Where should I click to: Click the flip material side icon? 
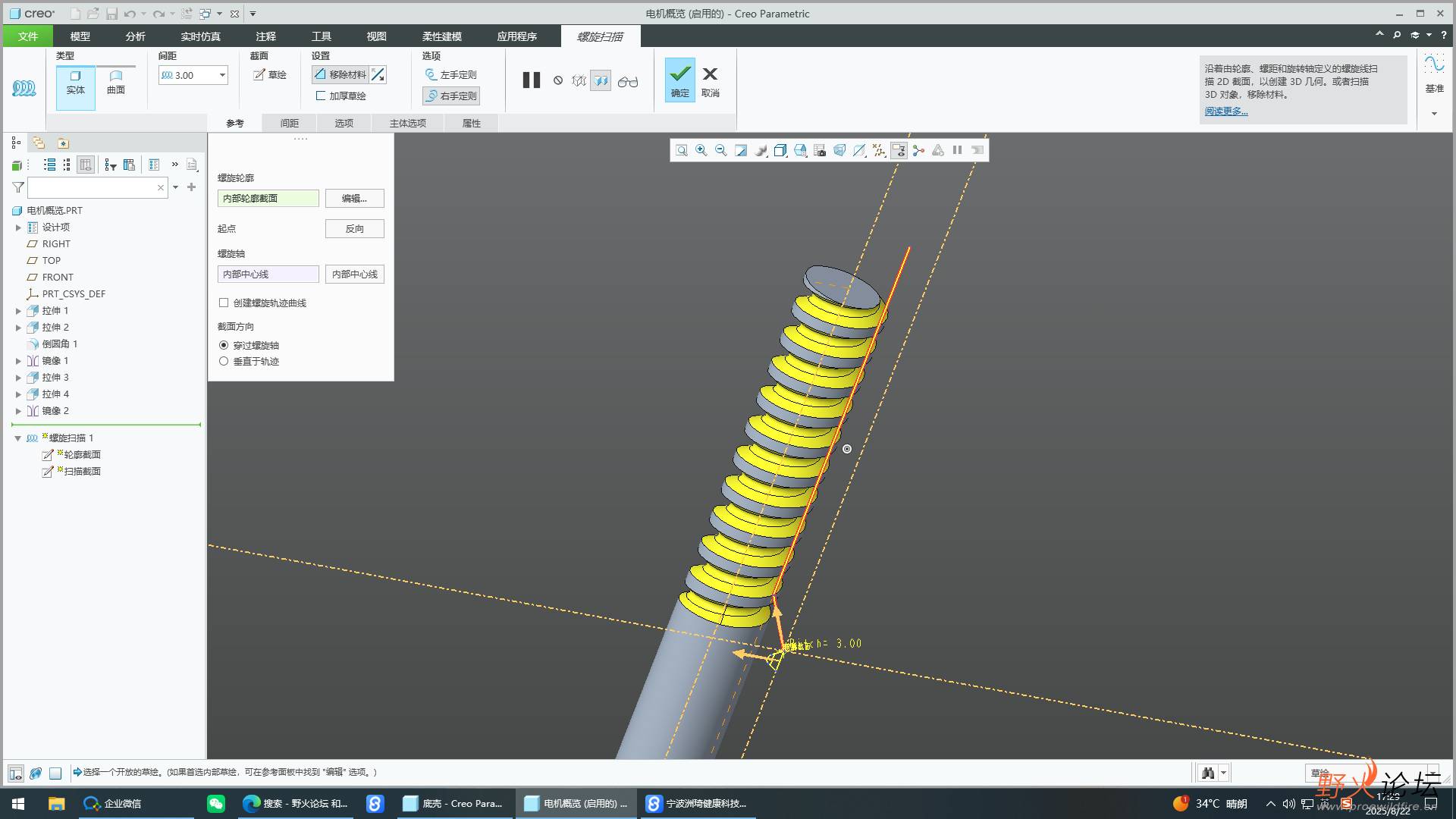click(x=378, y=74)
